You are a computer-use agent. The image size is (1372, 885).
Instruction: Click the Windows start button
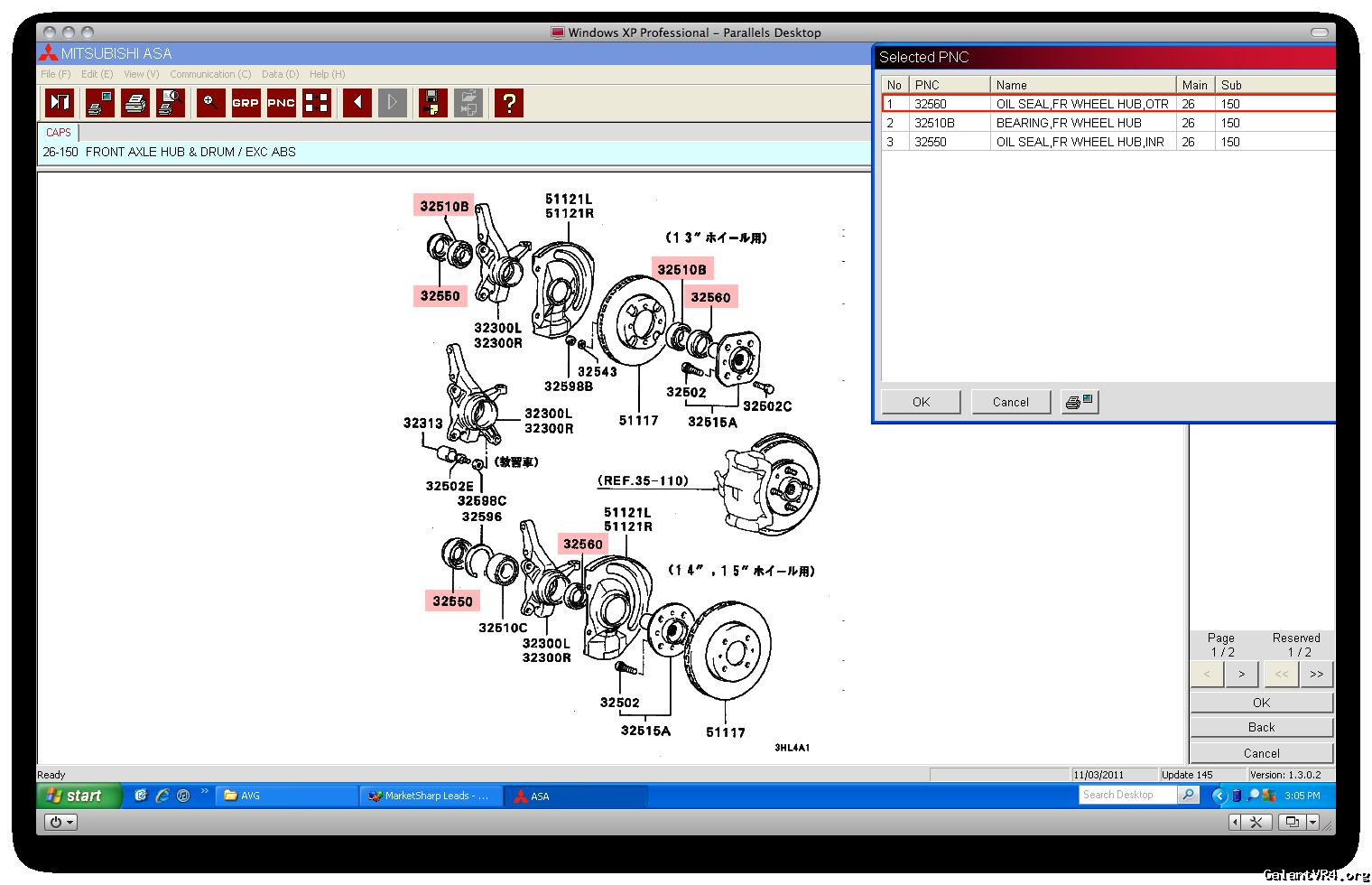tap(79, 796)
